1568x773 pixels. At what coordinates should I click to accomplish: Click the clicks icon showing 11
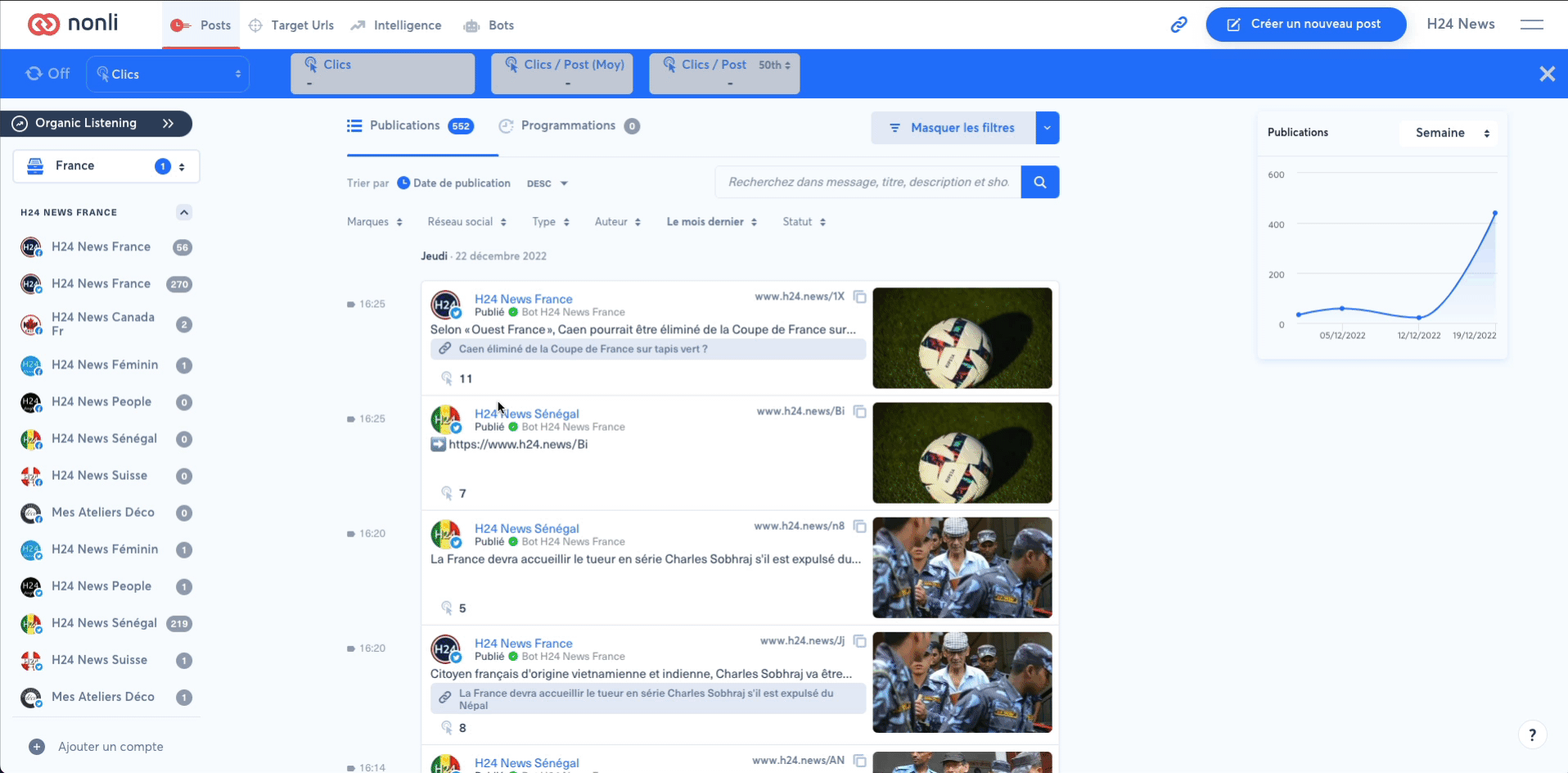click(x=447, y=378)
